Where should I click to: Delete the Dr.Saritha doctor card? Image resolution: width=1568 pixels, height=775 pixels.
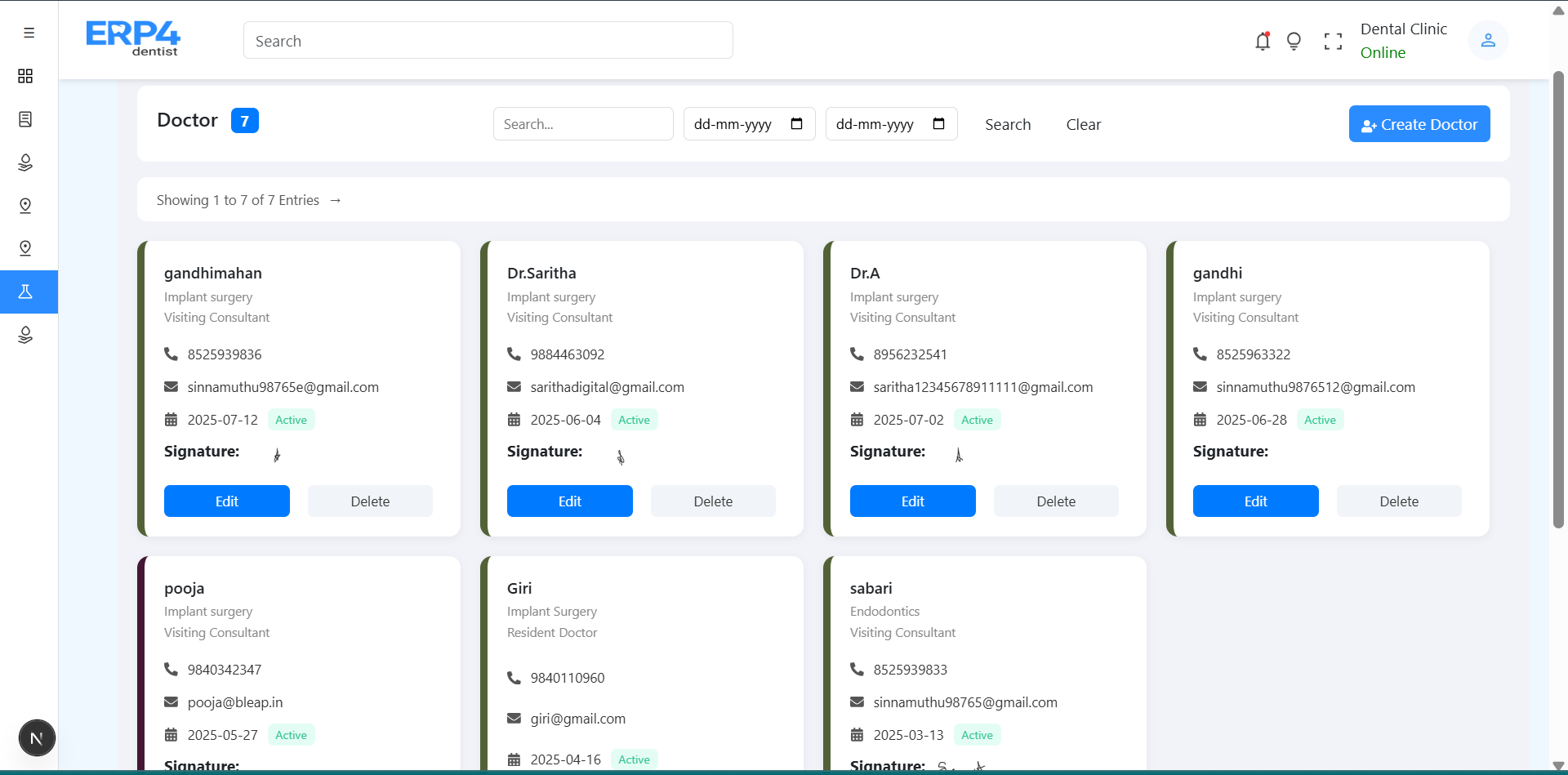[713, 501]
